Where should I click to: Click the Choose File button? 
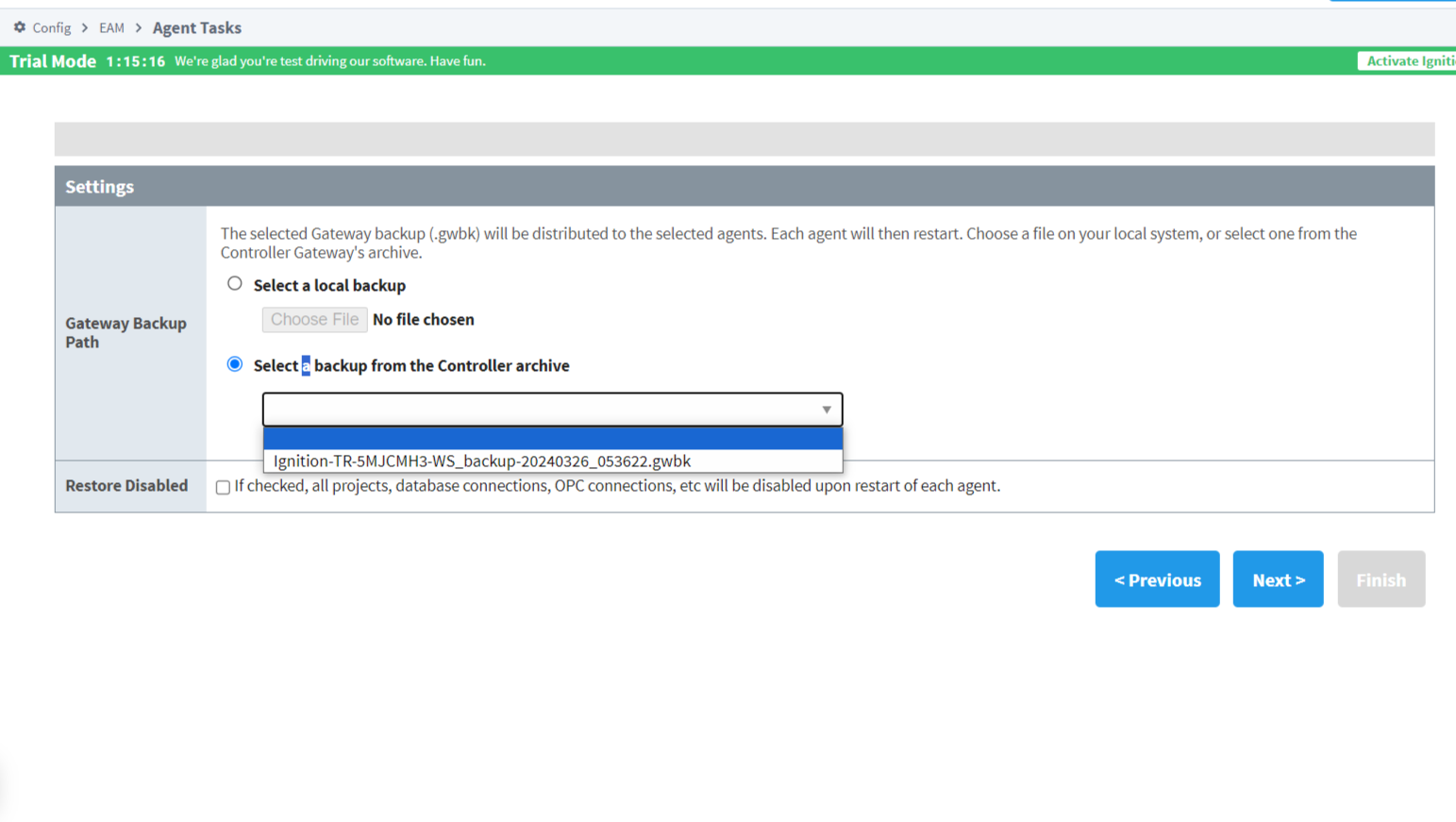point(314,320)
